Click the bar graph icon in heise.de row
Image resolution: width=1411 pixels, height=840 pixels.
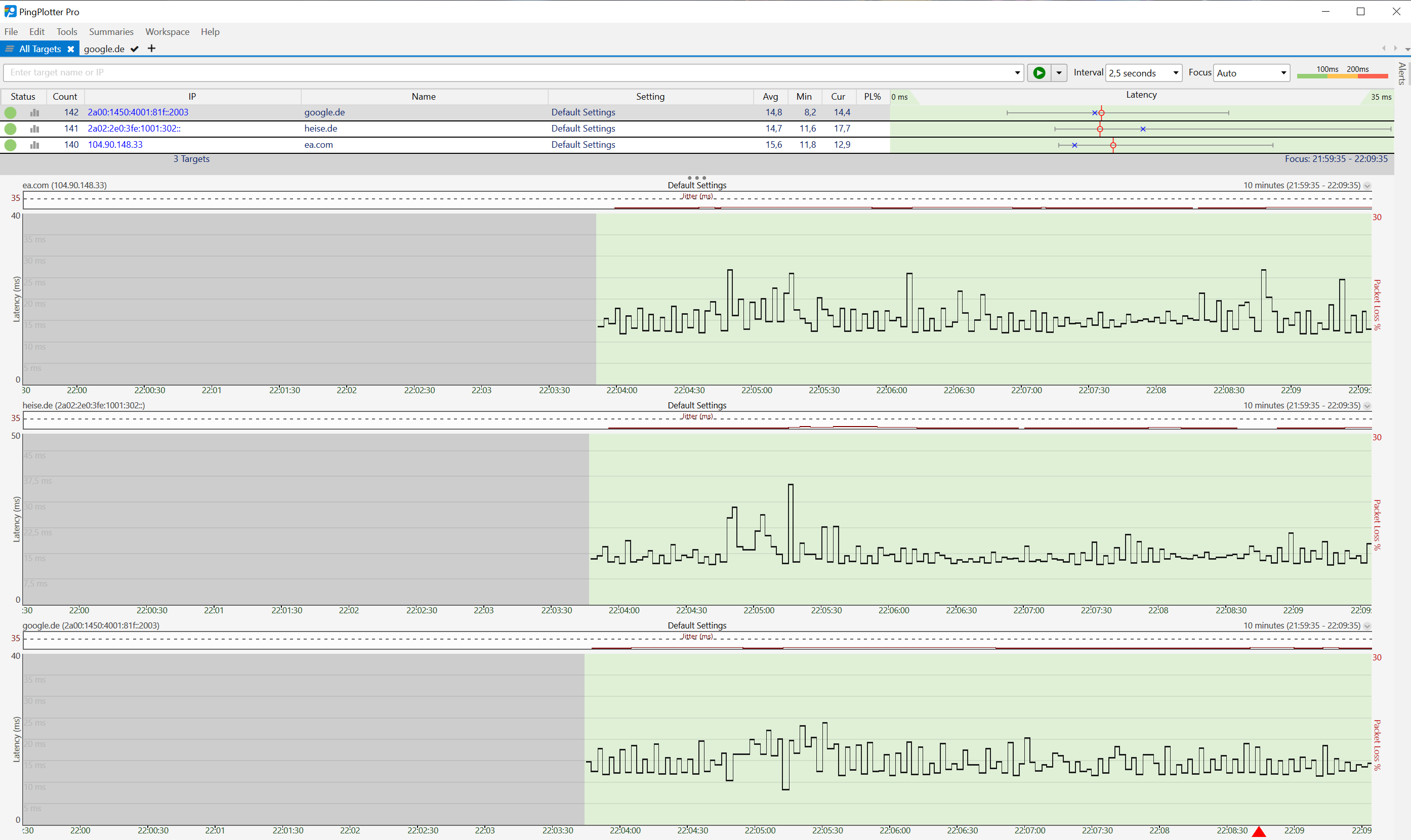tap(34, 129)
